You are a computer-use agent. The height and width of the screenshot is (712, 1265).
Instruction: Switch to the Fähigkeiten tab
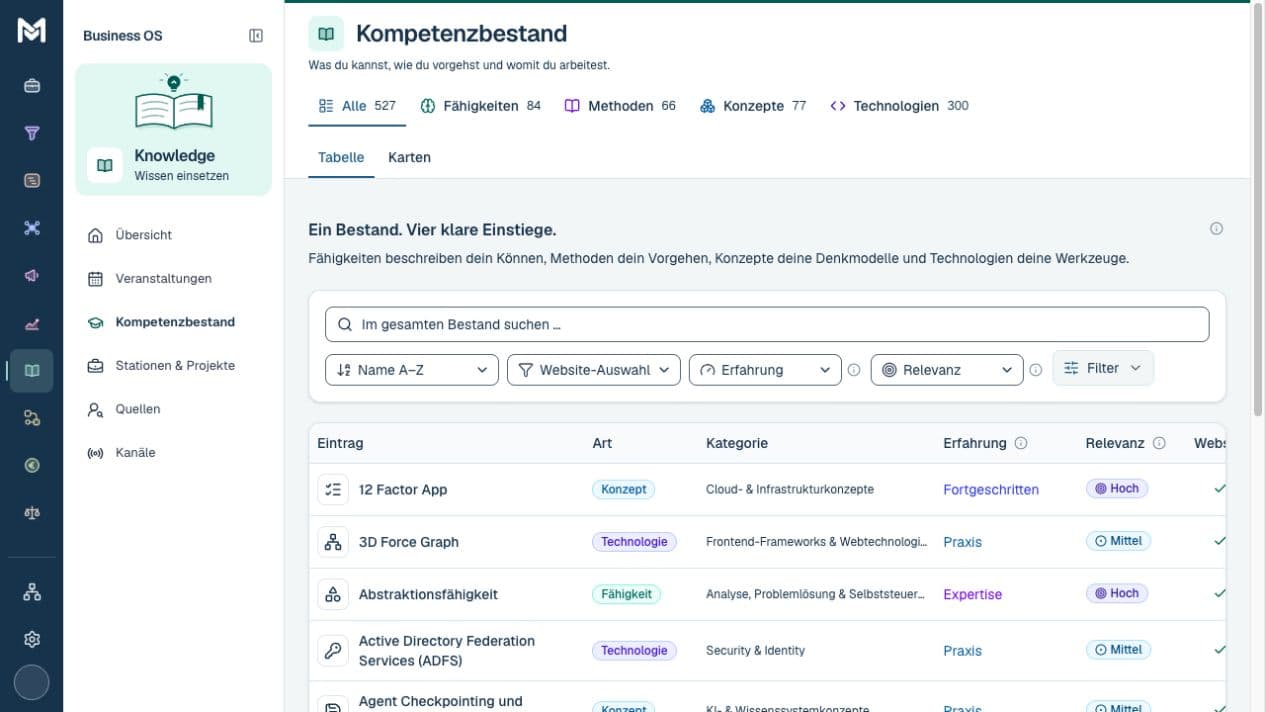coord(481,106)
